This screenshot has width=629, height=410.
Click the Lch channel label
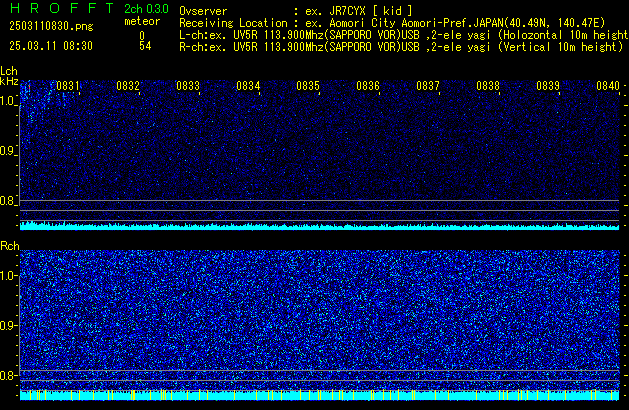click(x=9, y=71)
